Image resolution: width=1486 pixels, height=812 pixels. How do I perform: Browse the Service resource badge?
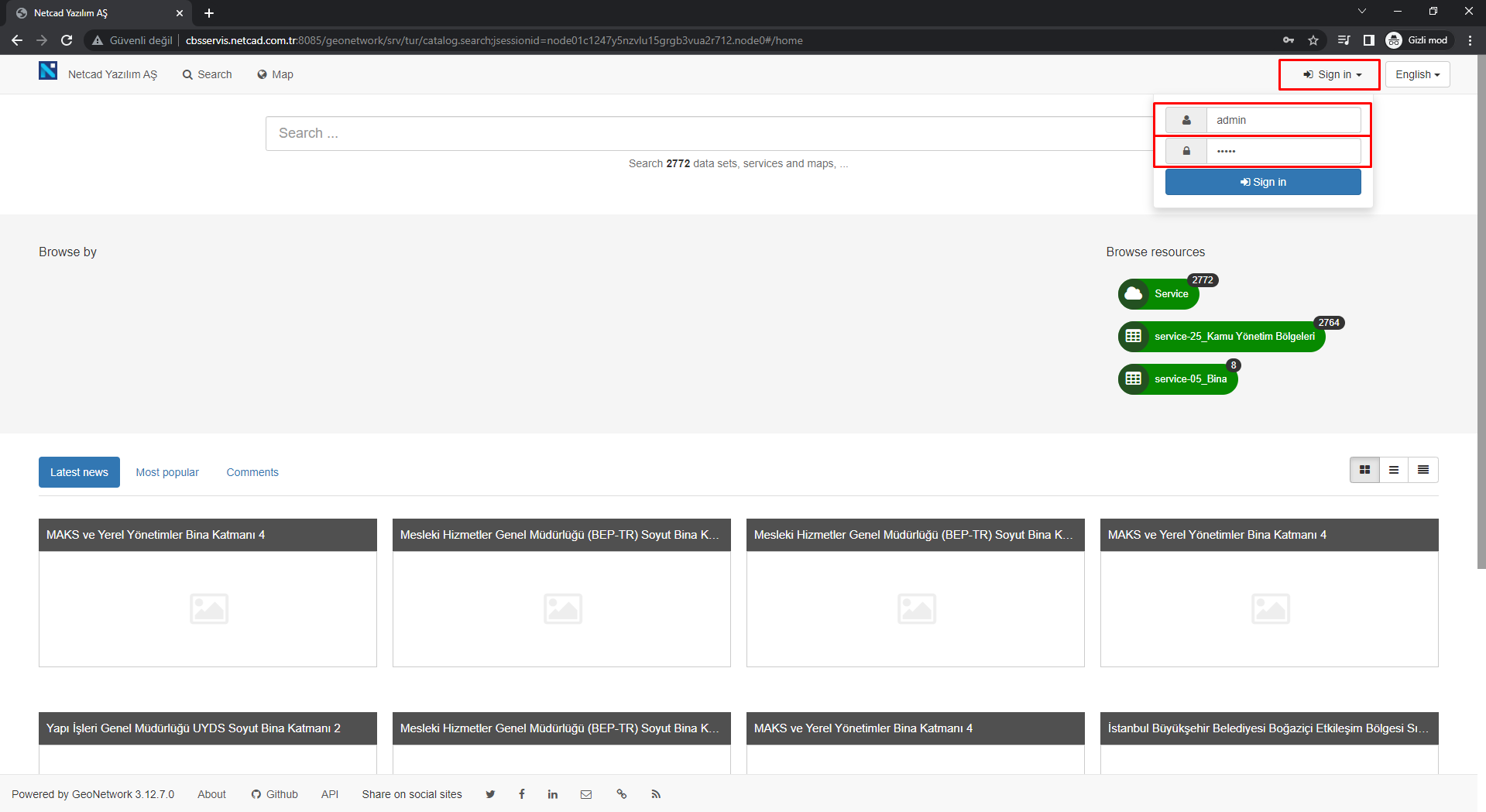tap(1159, 293)
